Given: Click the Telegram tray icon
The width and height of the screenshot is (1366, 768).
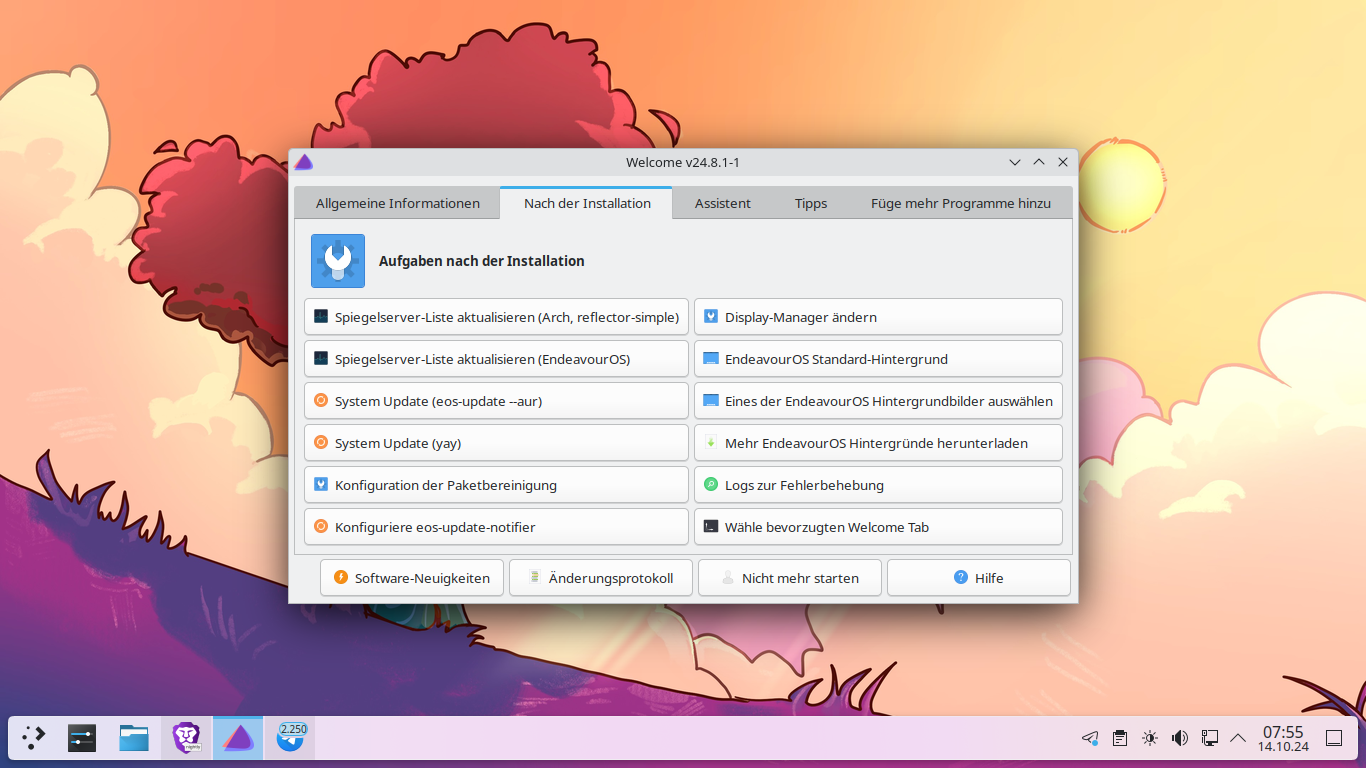Looking at the screenshot, I should pos(1090,738).
